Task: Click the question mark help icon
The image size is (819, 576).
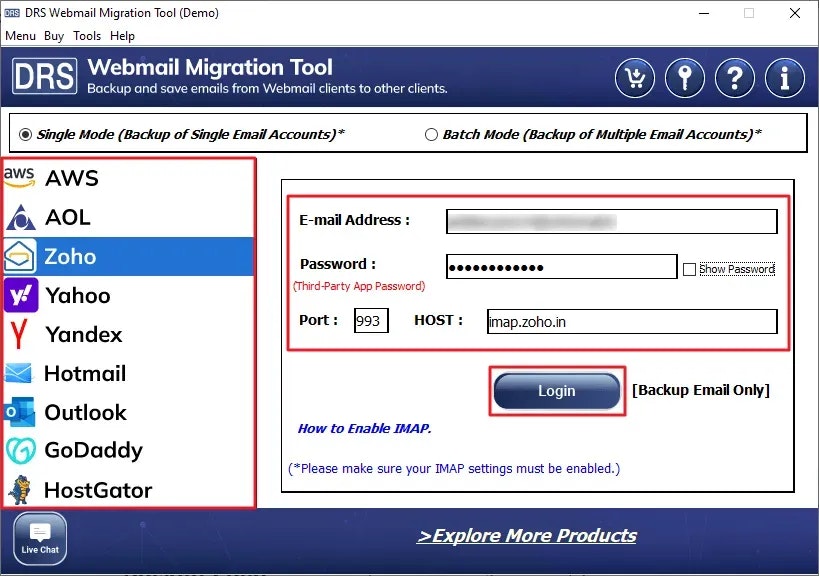Action: click(735, 78)
